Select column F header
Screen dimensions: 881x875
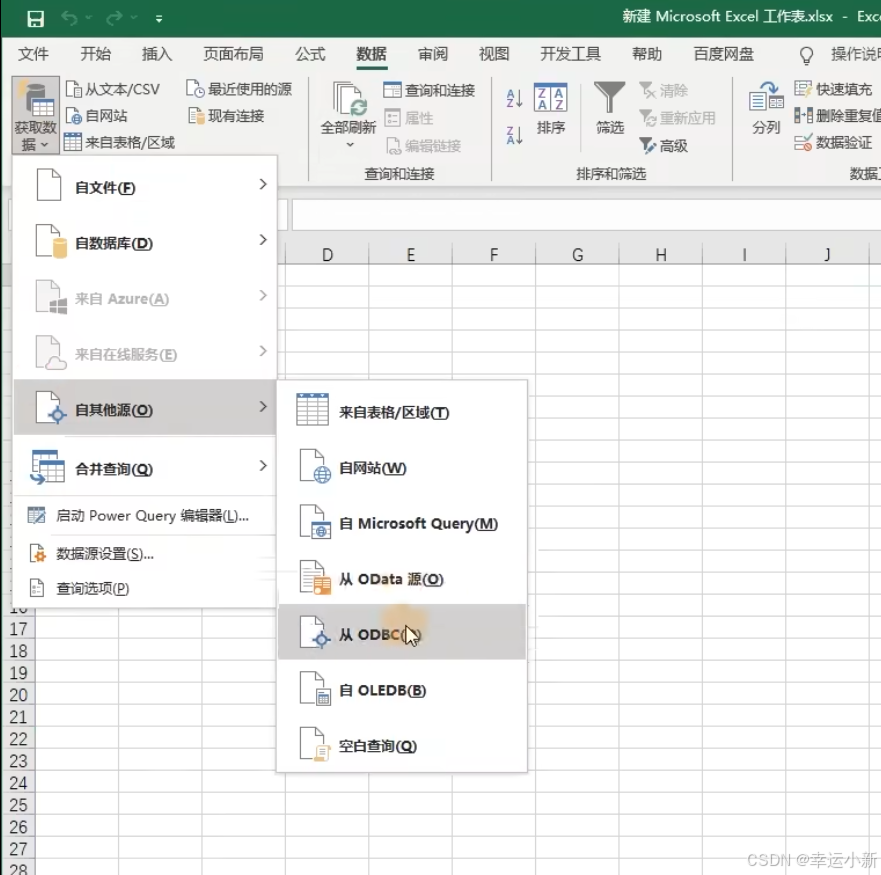click(x=494, y=255)
